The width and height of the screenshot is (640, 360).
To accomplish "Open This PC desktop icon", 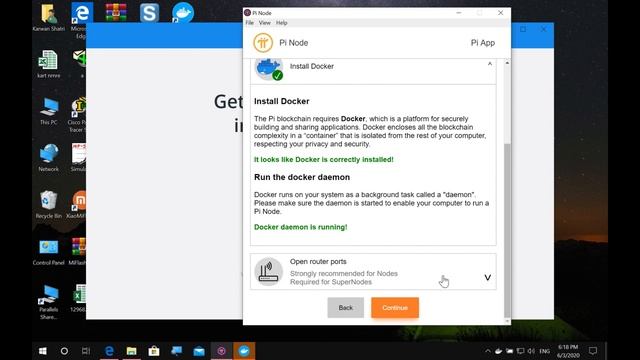I will pyautogui.click(x=49, y=111).
